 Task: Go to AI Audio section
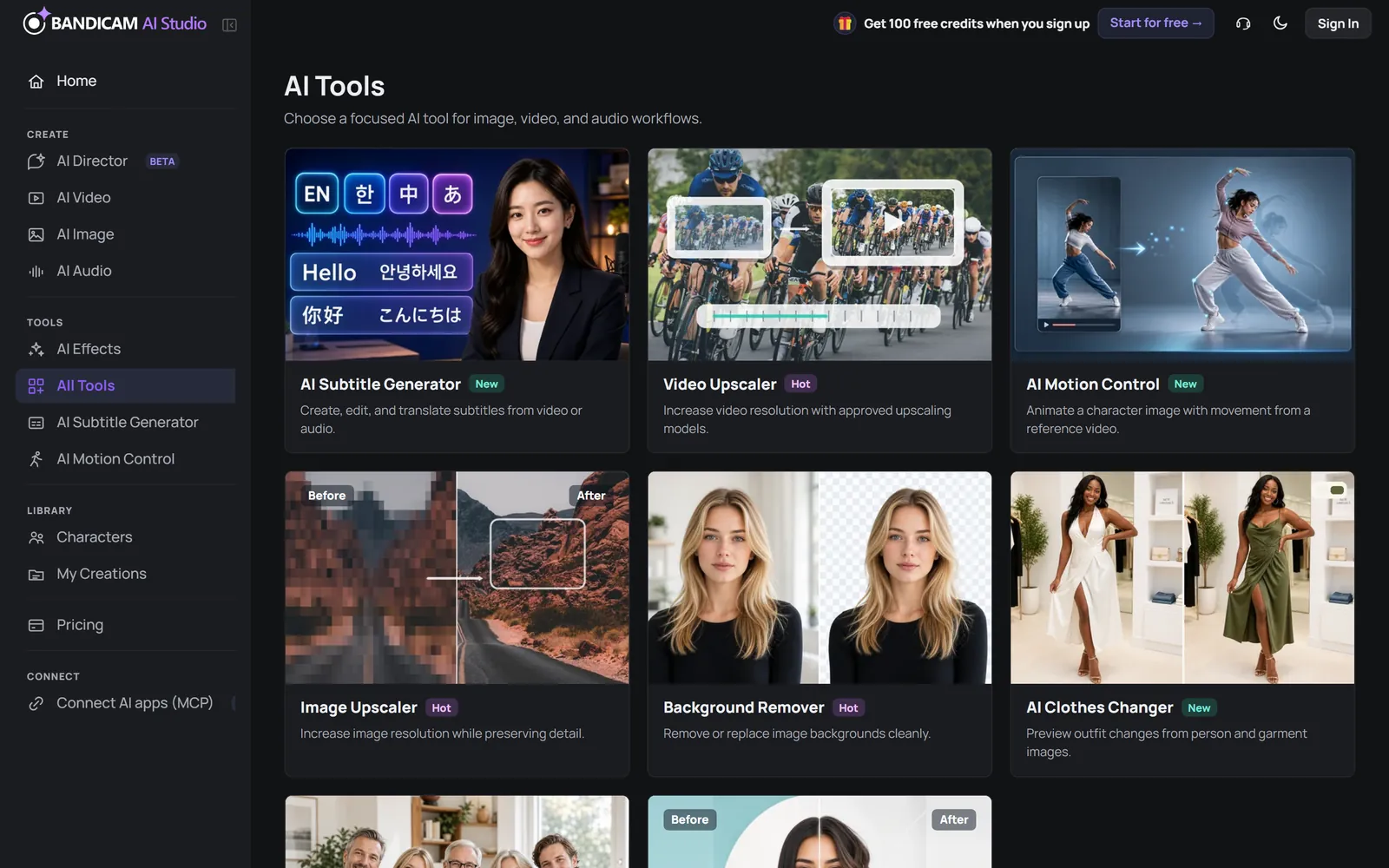point(126,271)
